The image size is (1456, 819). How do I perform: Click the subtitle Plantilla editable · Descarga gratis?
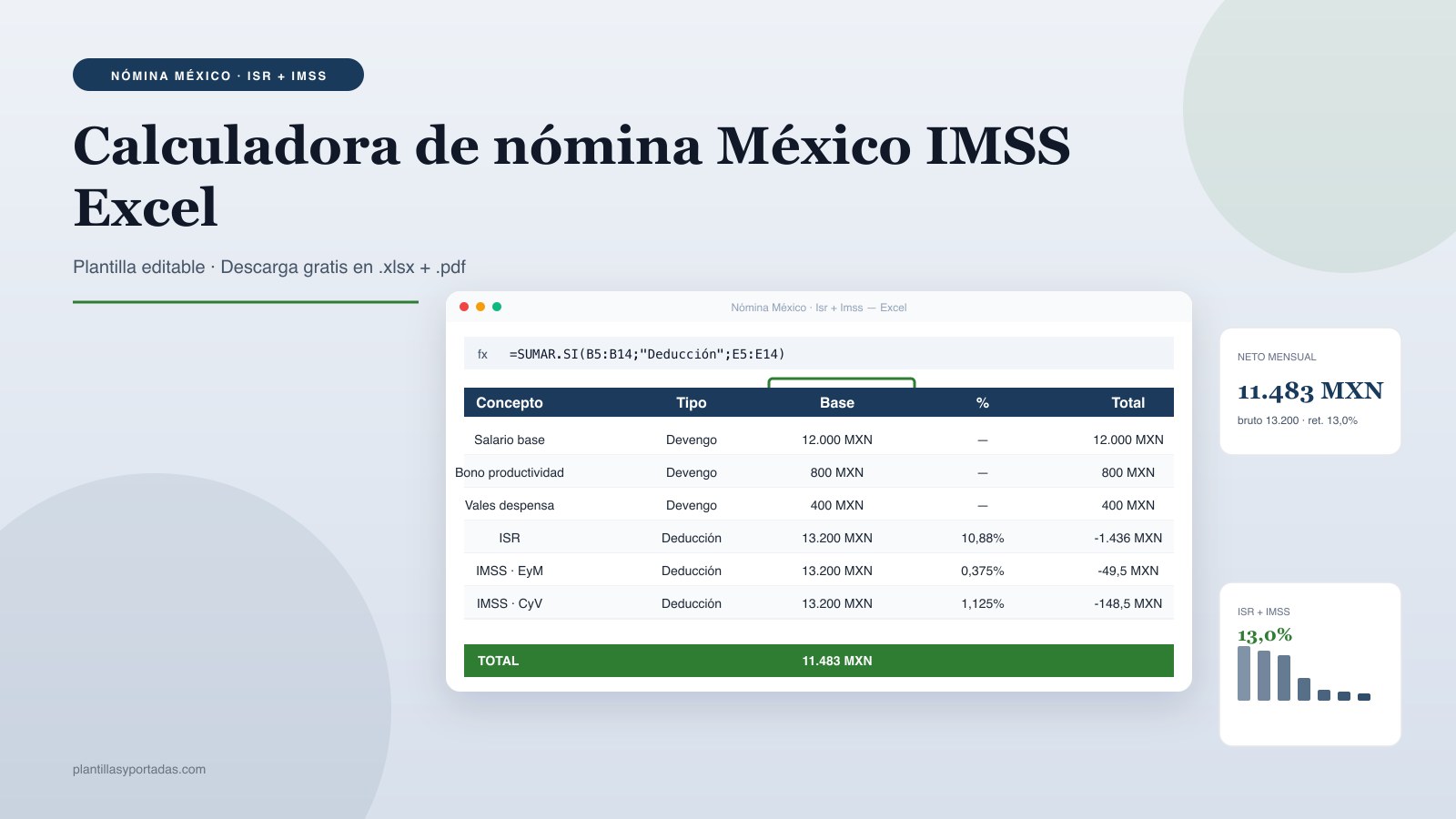(x=269, y=267)
